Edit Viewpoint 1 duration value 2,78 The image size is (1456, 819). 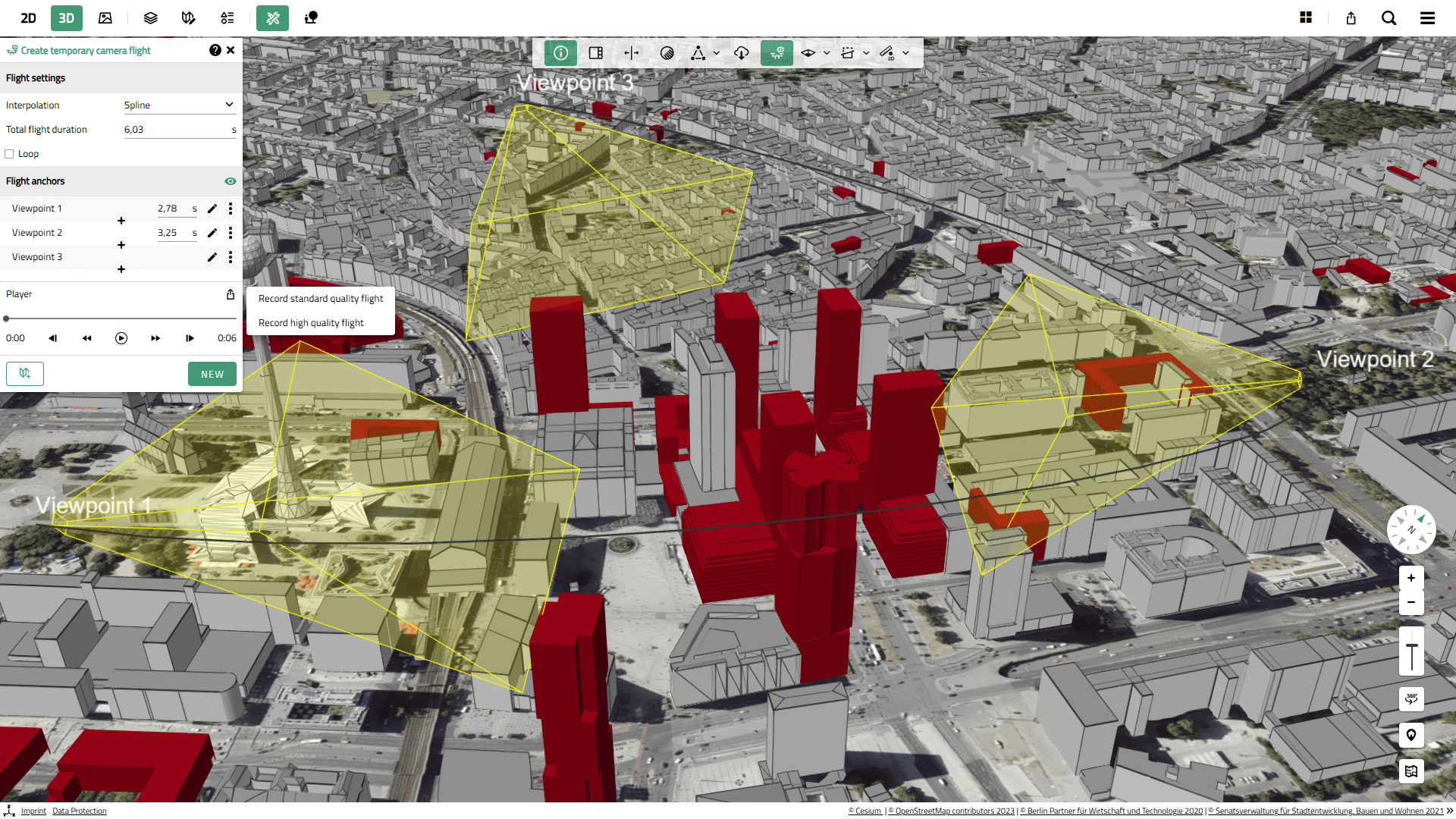click(x=177, y=209)
